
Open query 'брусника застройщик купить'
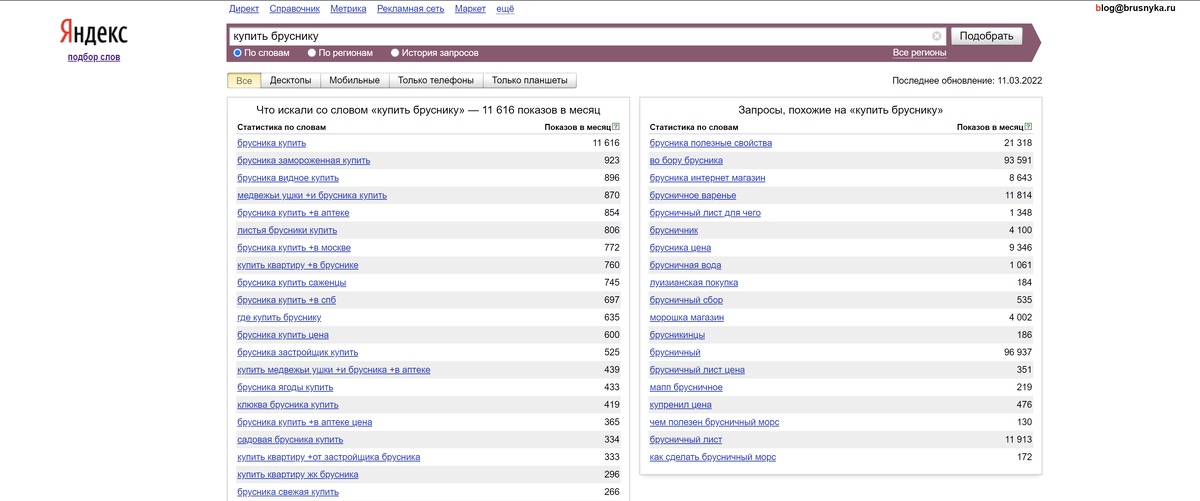pos(297,352)
